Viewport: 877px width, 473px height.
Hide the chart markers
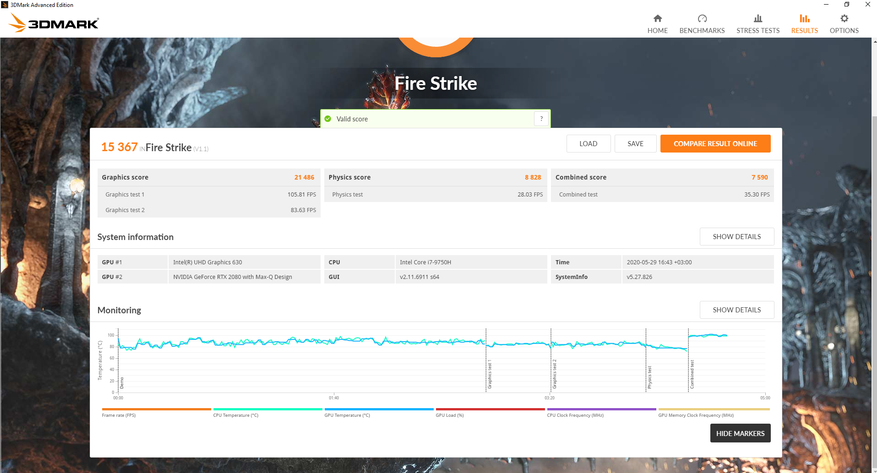coord(740,433)
